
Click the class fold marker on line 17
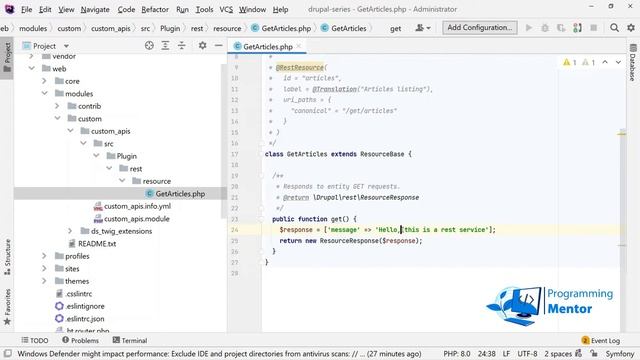pos(261,154)
